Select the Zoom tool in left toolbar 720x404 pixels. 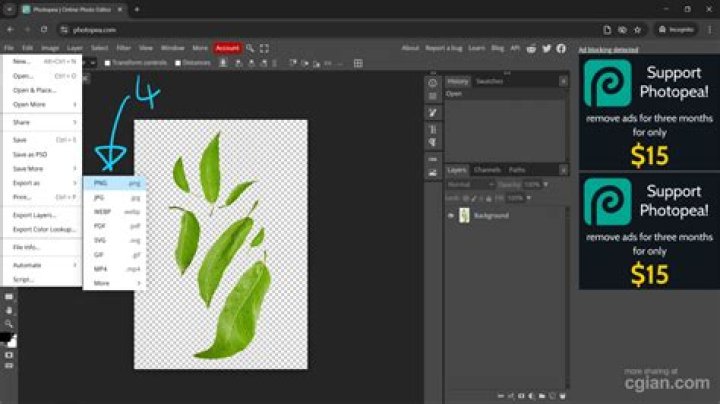tap(9, 324)
